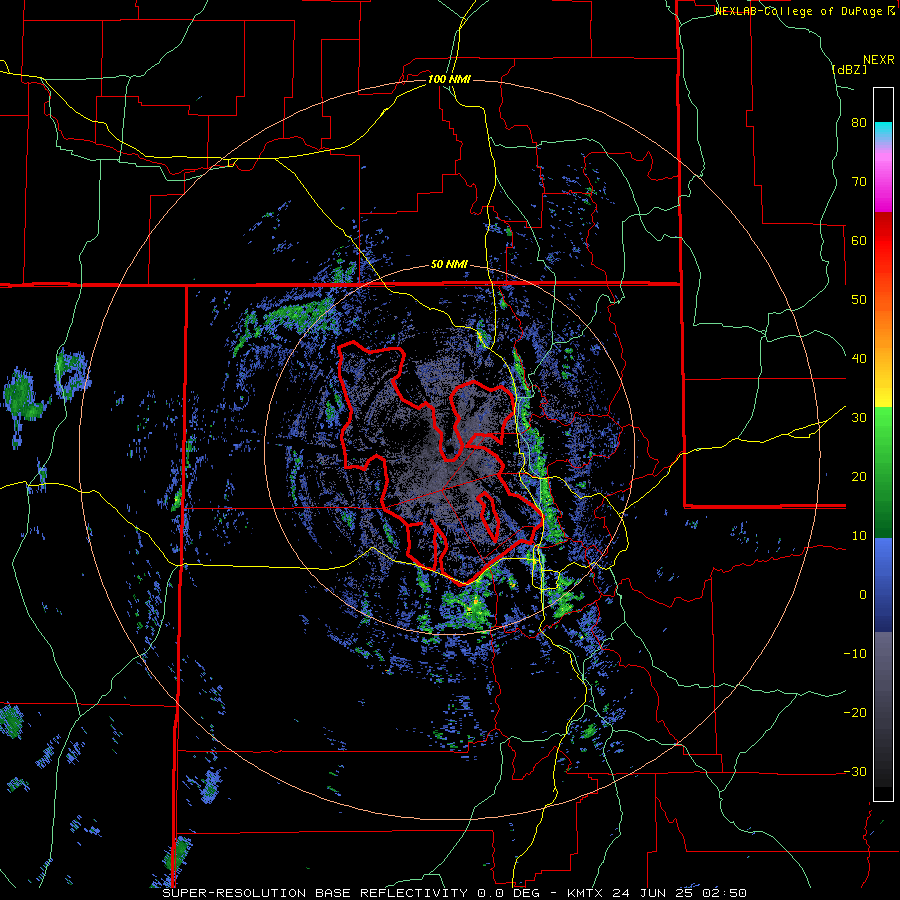
Task: Click the 60 dBZ scale value
Action: (859, 240)
